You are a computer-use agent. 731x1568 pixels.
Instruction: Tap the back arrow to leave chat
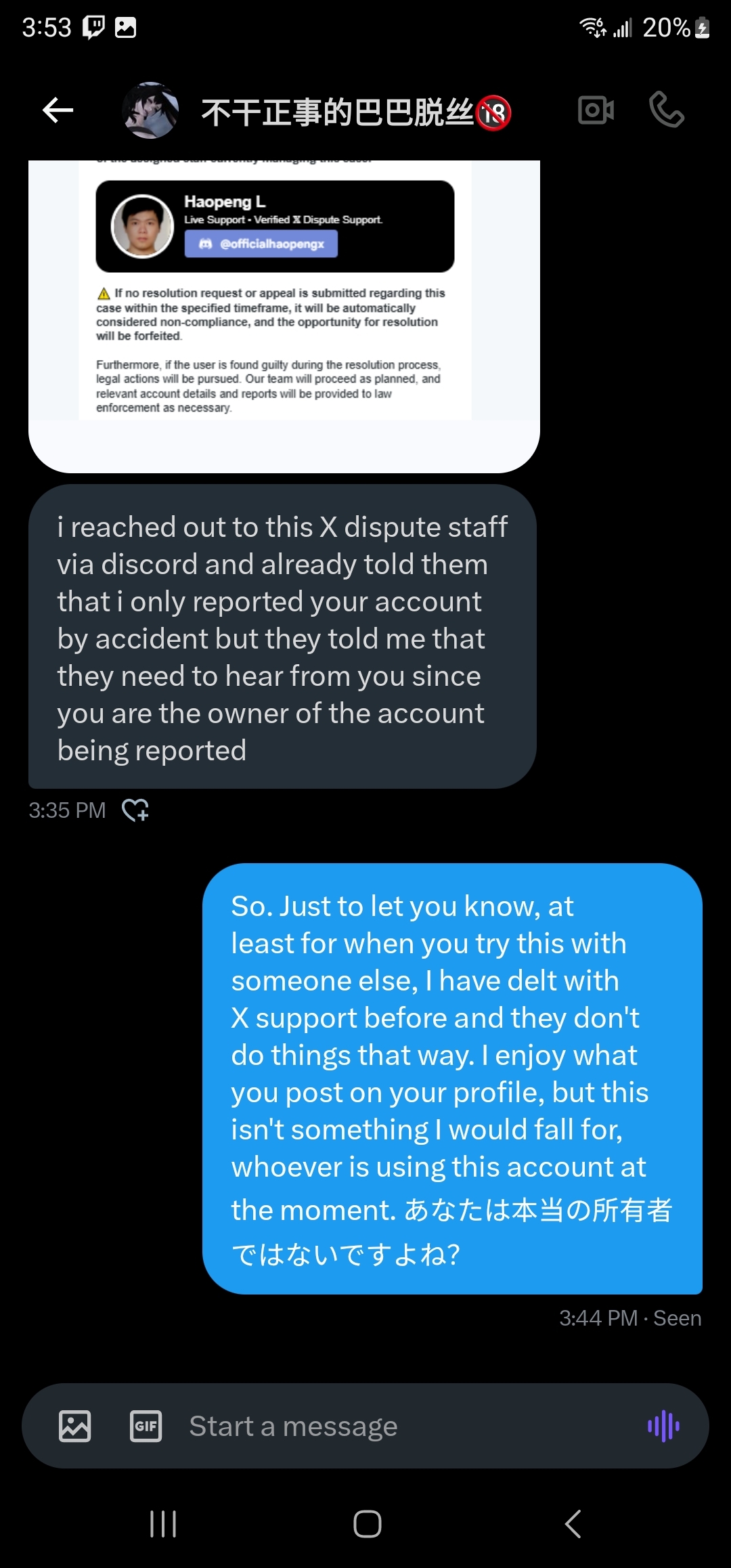pos(58,110)
